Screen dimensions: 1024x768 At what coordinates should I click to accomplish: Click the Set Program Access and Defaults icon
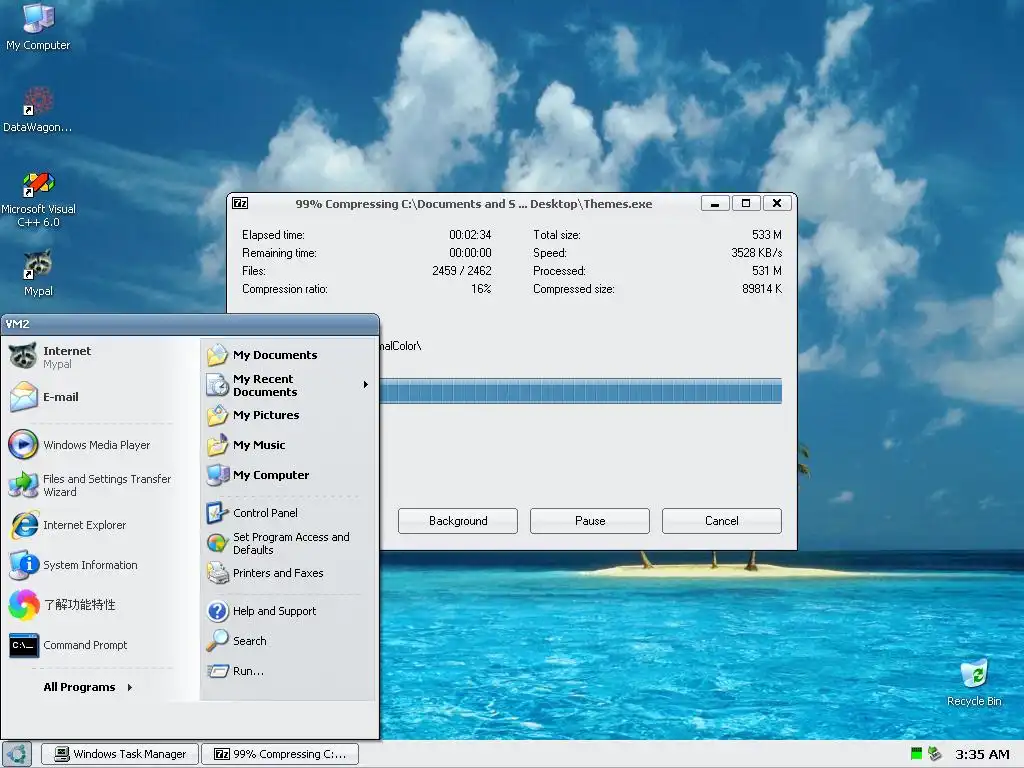(217, 543)
